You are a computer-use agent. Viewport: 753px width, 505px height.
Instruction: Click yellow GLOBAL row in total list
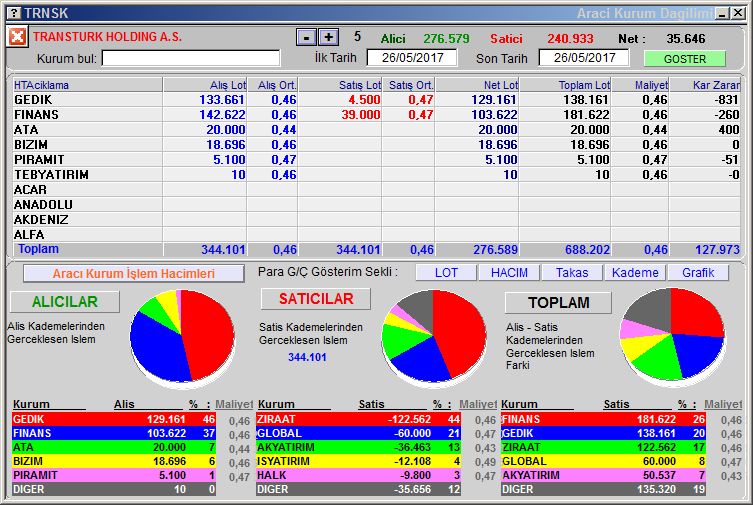click(603, 461)
